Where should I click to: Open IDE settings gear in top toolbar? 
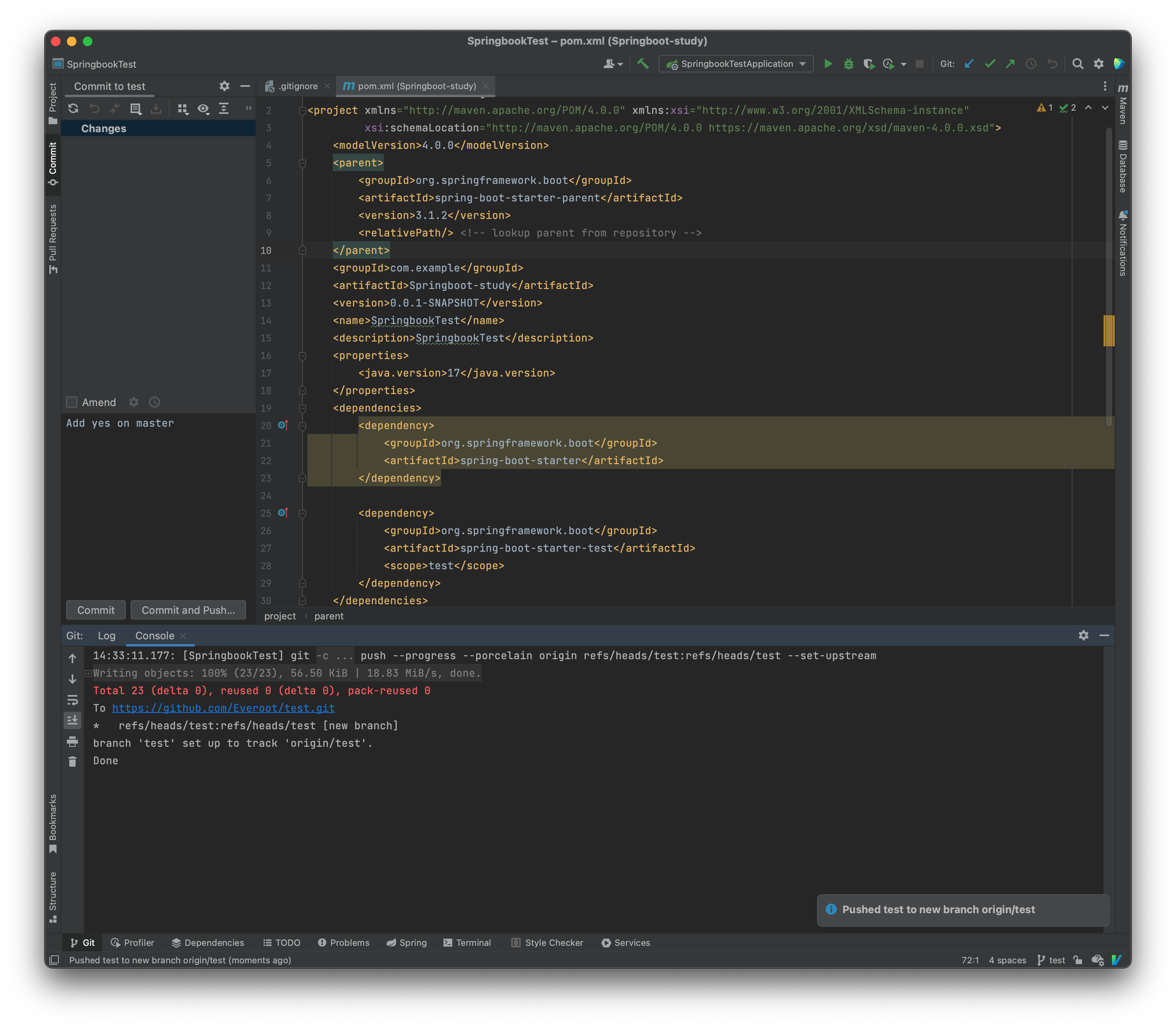click(1098, 64)
